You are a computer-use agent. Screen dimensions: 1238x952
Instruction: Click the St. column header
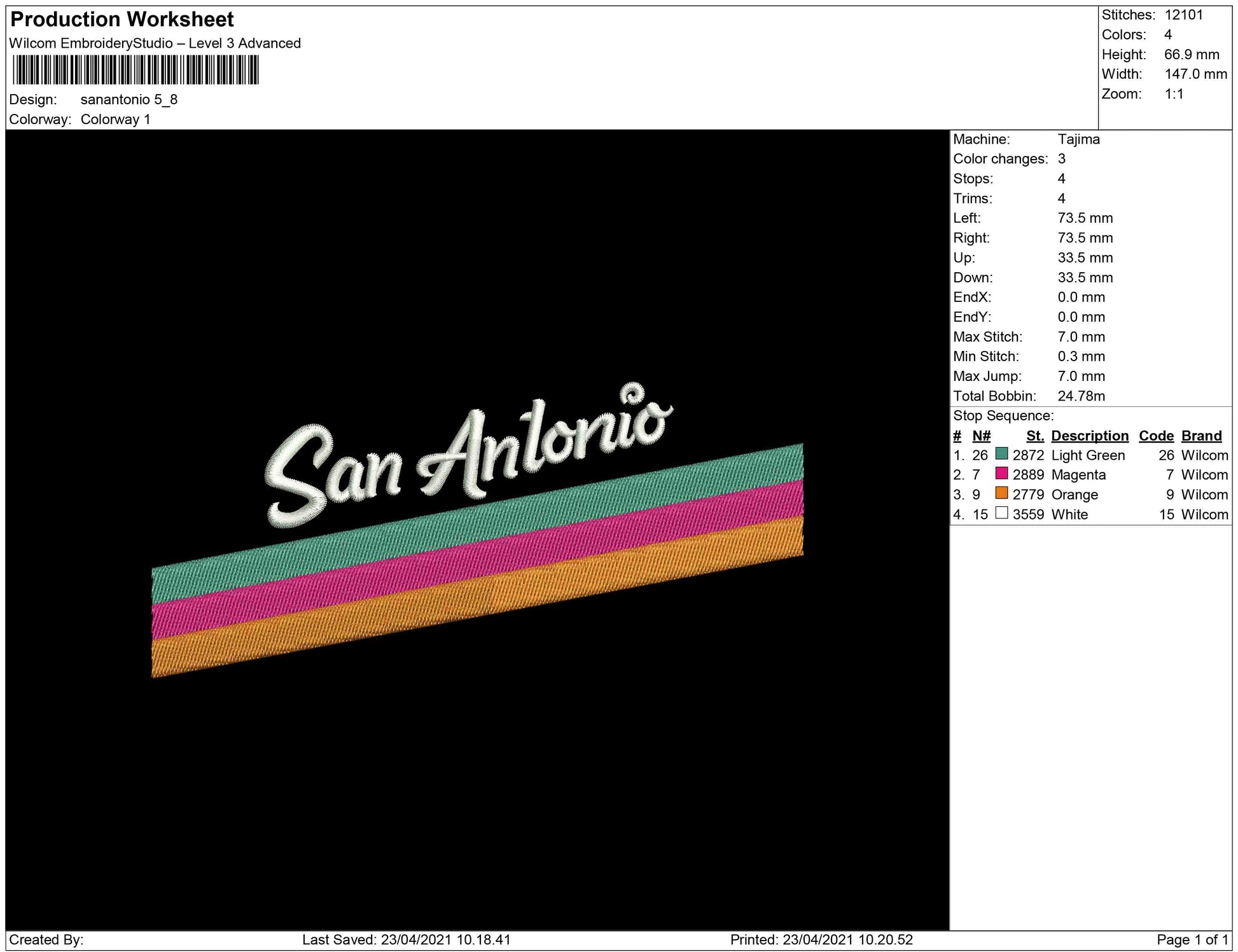coord(1034,436)
